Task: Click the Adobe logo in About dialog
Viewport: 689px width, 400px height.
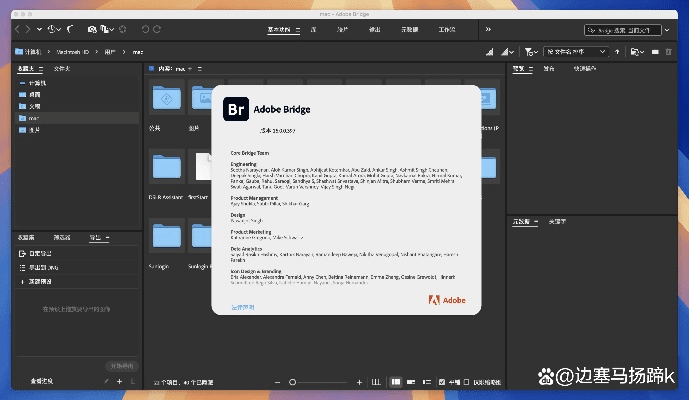Action: (447, 300)
